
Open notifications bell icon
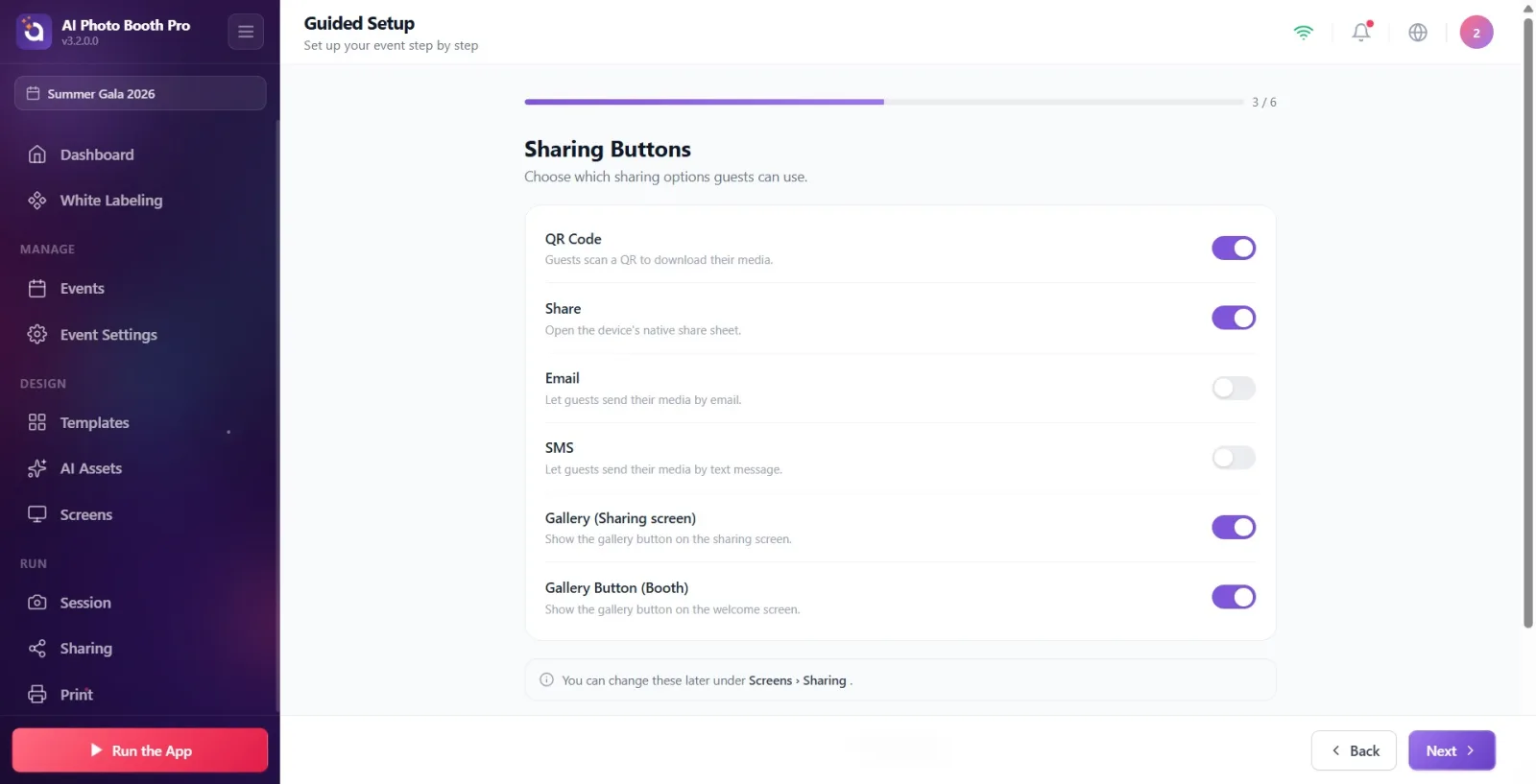tap(1361, 32)
